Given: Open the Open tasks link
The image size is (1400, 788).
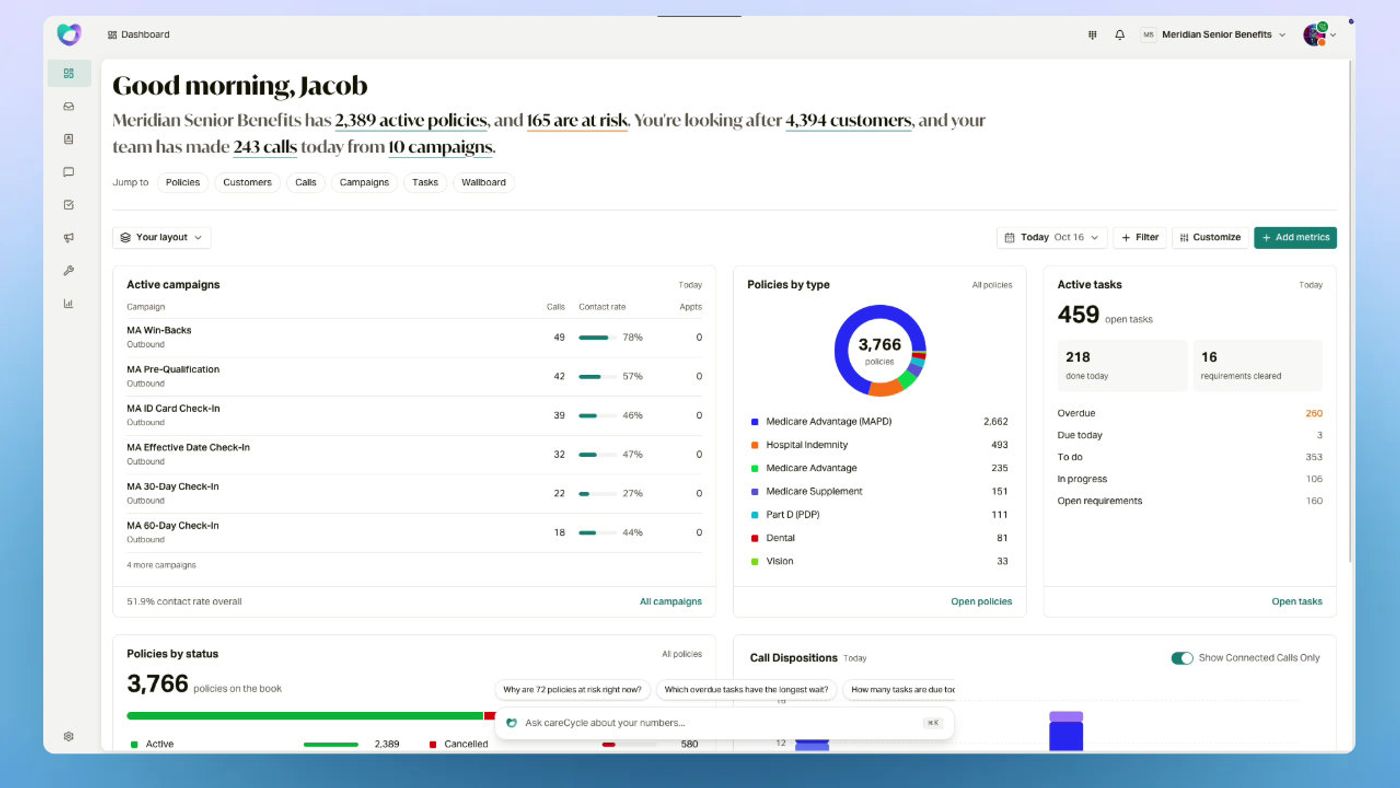Looking at the screenshot, I should (1297, 602).
